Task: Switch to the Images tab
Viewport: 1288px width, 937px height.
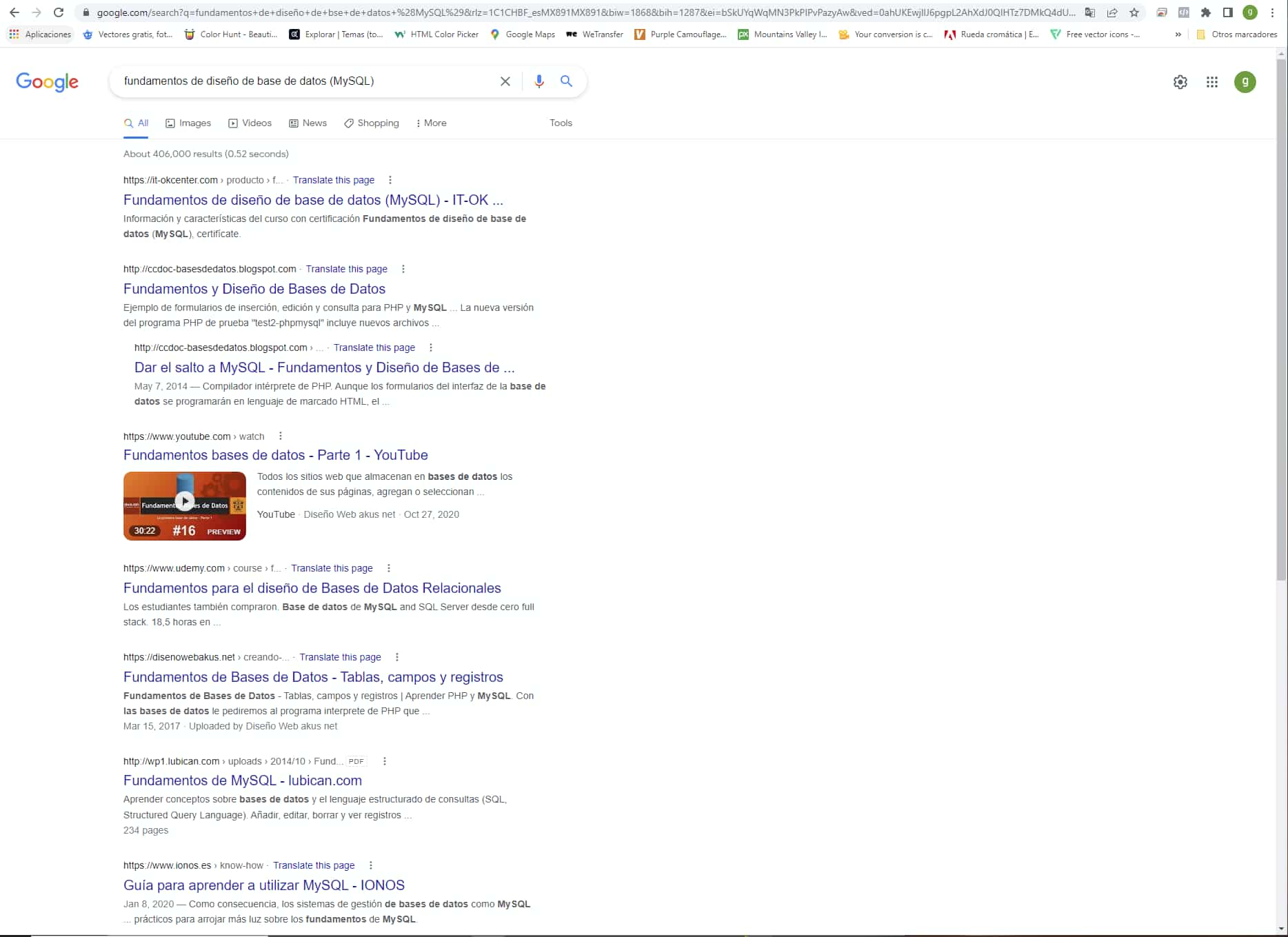Action: pyautogui.click(x=188, y=123)
